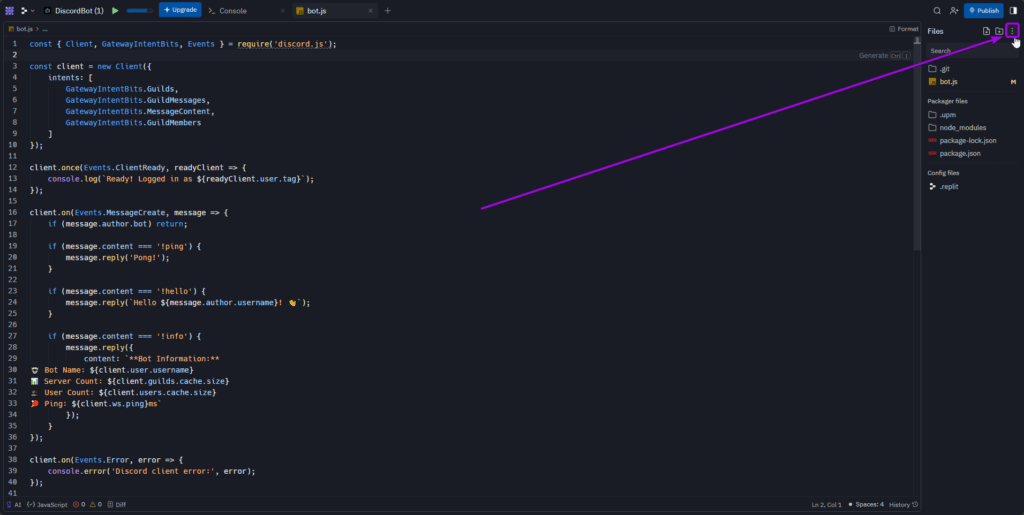Click the Publish button
The height and width of the screenshot is (515, 1024).
pyautogui.click(x=983, y=10)
